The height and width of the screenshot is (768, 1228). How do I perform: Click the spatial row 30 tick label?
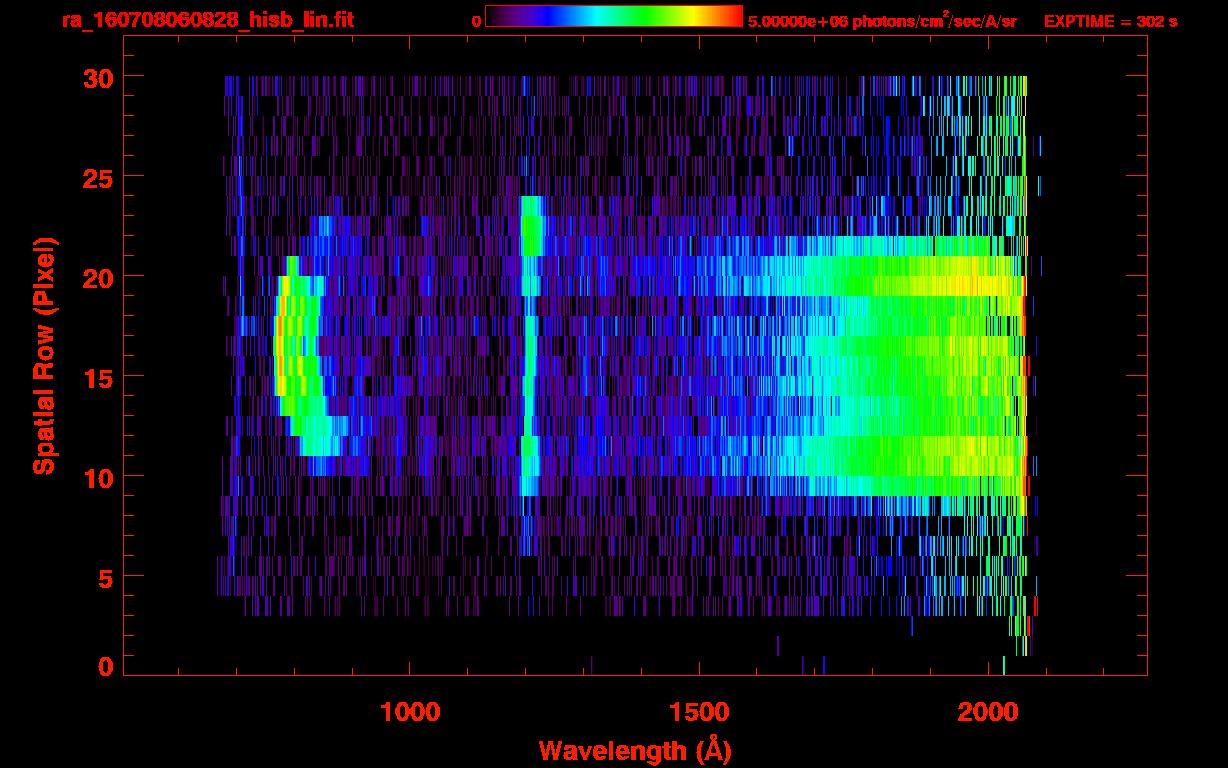click(x=96, y=77)
